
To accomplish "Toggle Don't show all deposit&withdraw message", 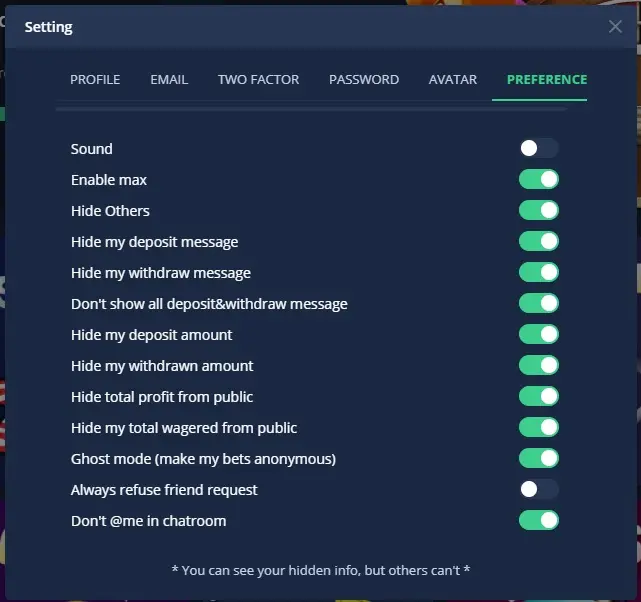I will pyautogui.click(x=539, y=303).
